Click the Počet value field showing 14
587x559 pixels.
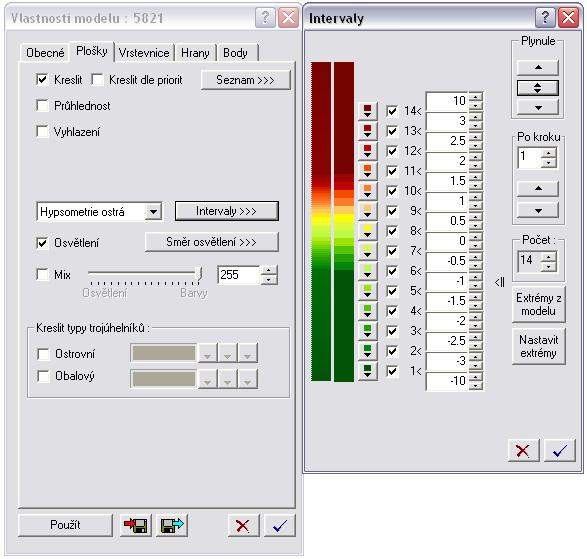[x=530, y=259]
